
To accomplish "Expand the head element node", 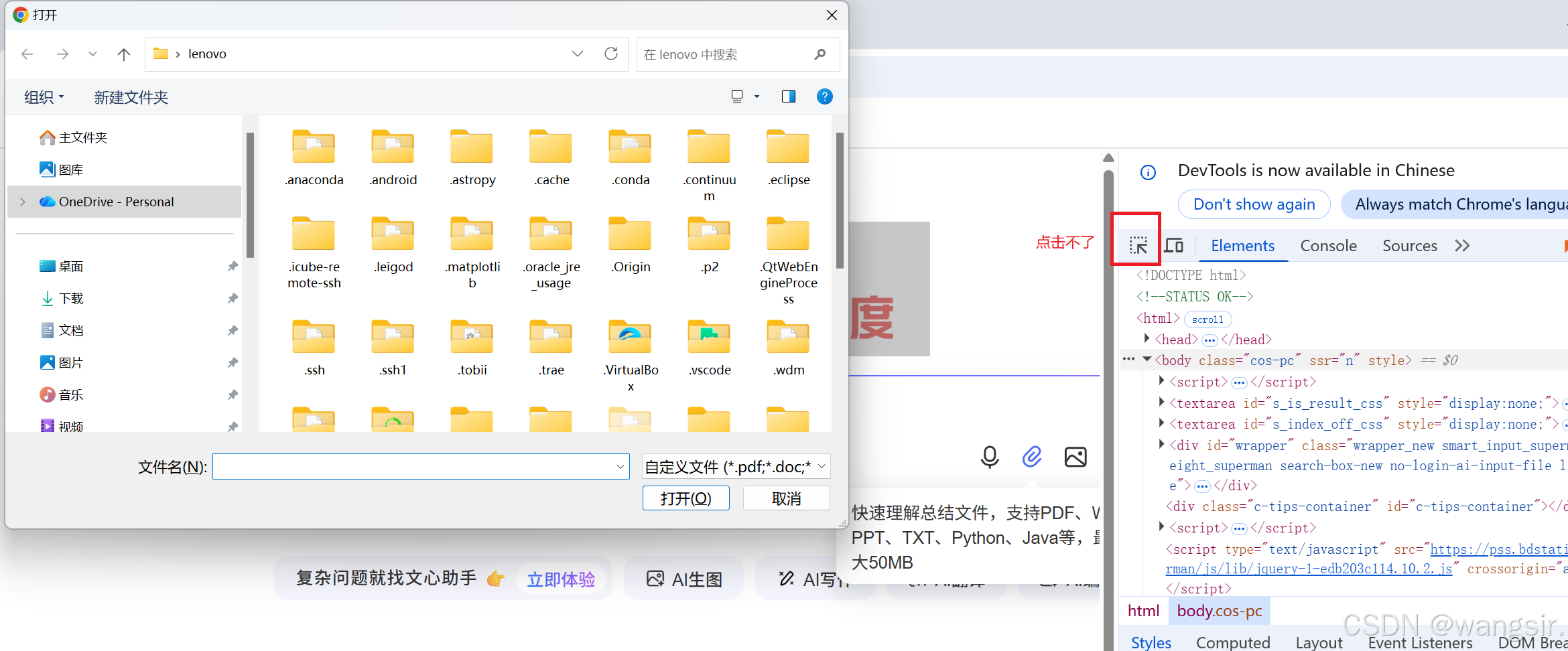I will [1147, 339].
